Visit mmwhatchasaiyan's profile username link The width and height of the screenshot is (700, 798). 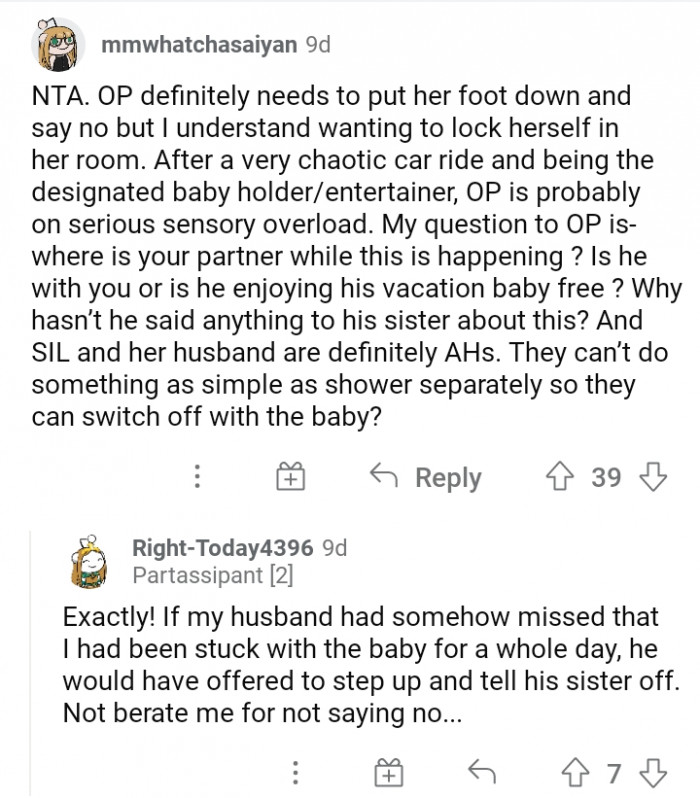198,45
